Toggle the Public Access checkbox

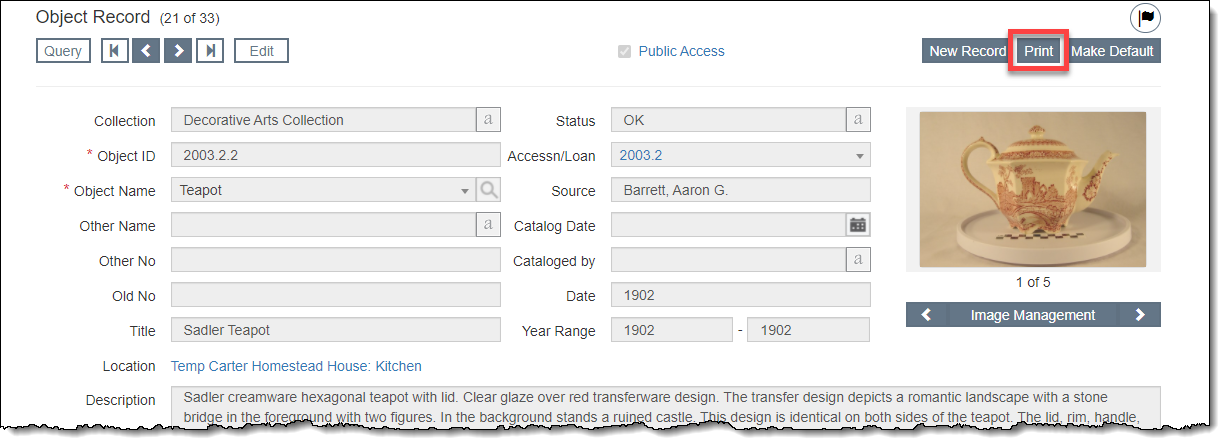coord(625,52)
